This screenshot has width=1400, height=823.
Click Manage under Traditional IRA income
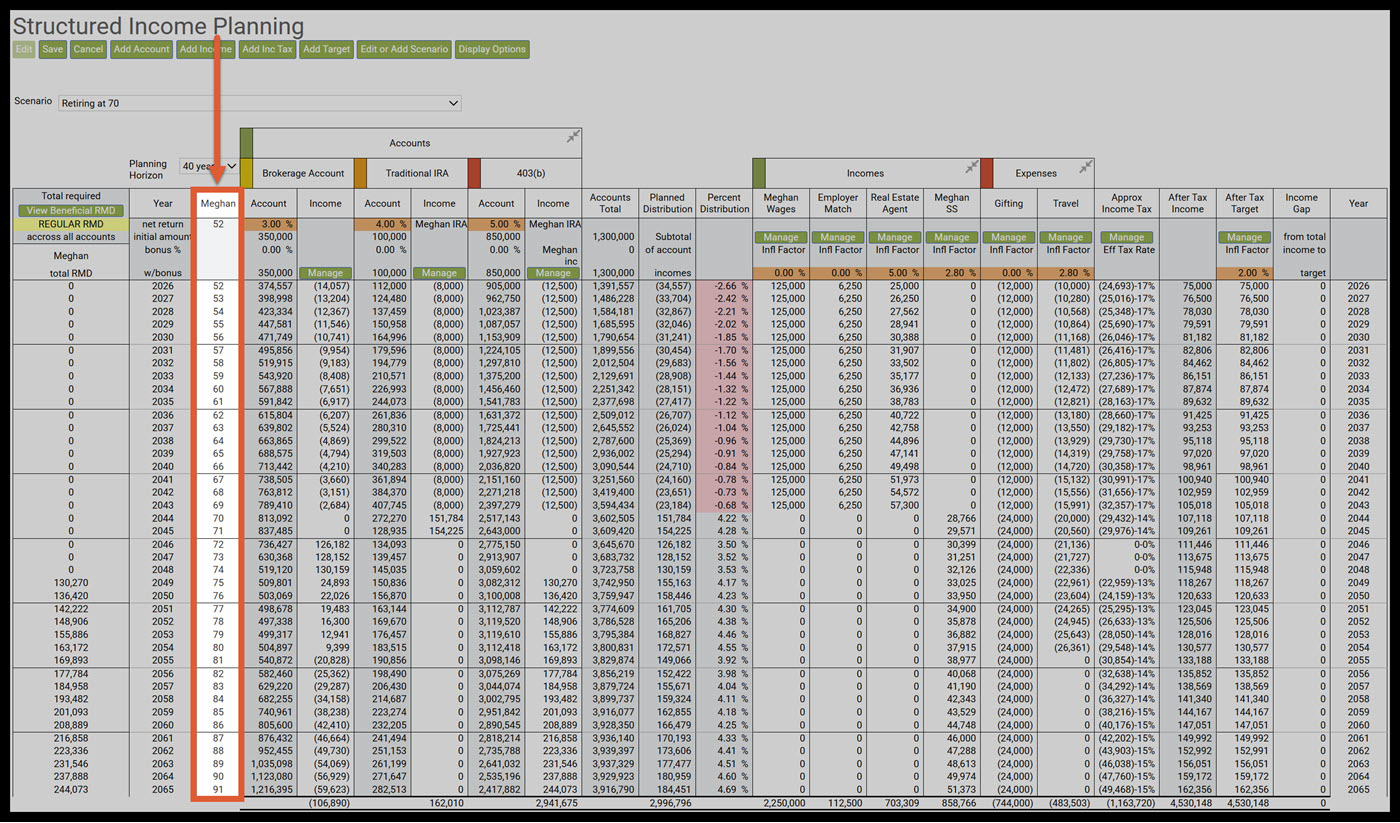[x=439, y=273]
